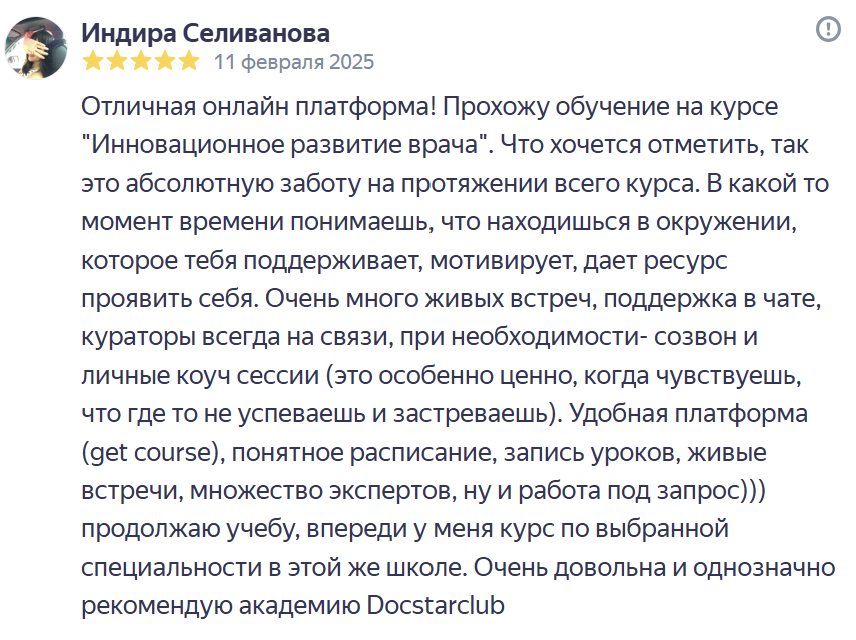Click the word Docstarclub in the review

point(437,605)
